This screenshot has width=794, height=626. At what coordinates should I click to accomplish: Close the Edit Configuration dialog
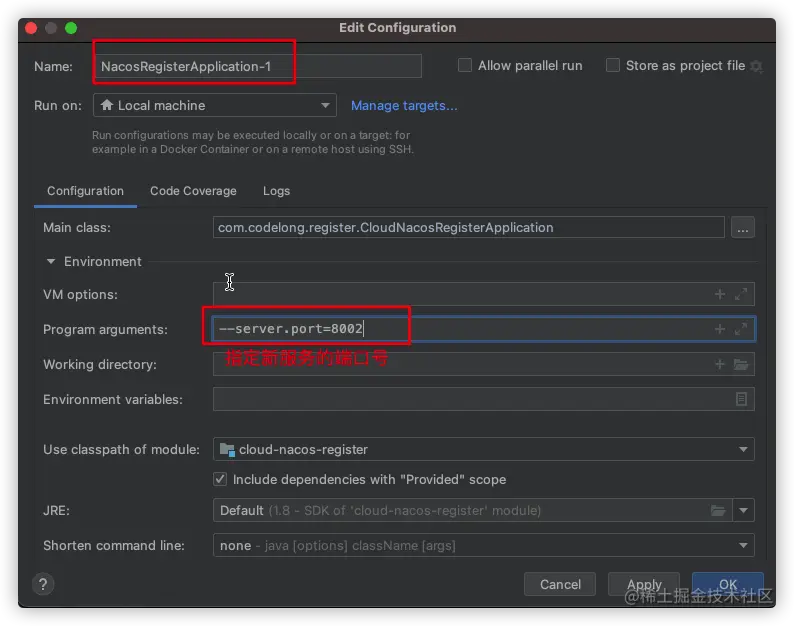pyautogui.click(x=31, y=28)
